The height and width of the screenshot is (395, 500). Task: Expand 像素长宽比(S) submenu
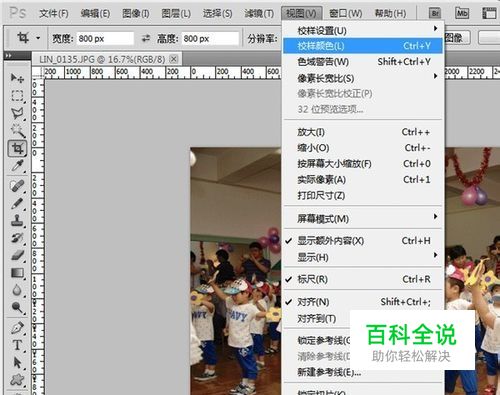coord(363,78)
